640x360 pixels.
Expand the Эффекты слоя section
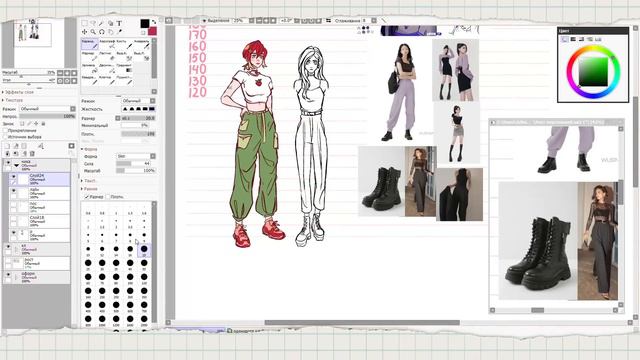click(x=18, y=92)
